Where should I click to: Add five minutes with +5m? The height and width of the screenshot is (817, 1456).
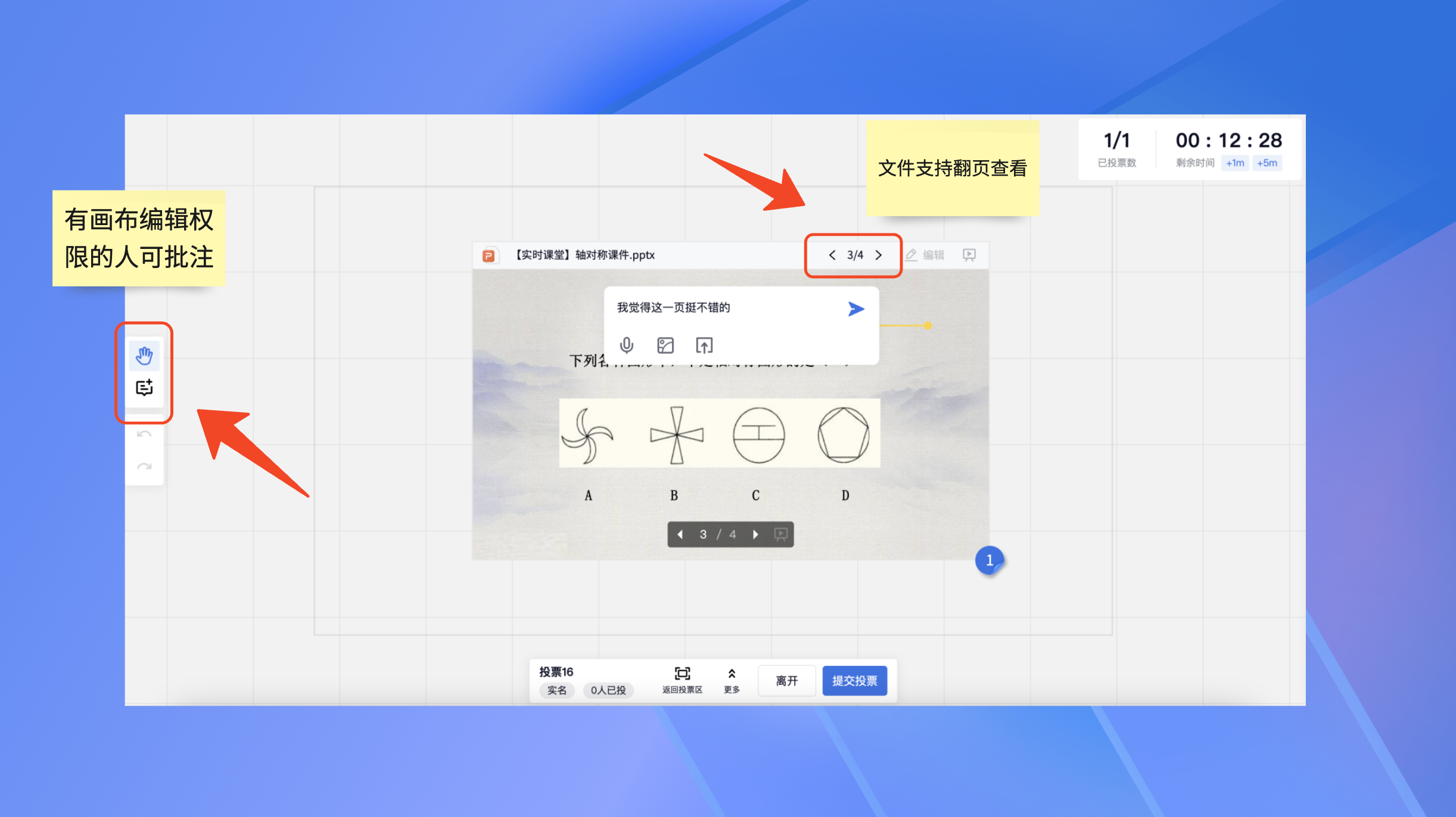pyautogui.click(x=1267, y=163)
